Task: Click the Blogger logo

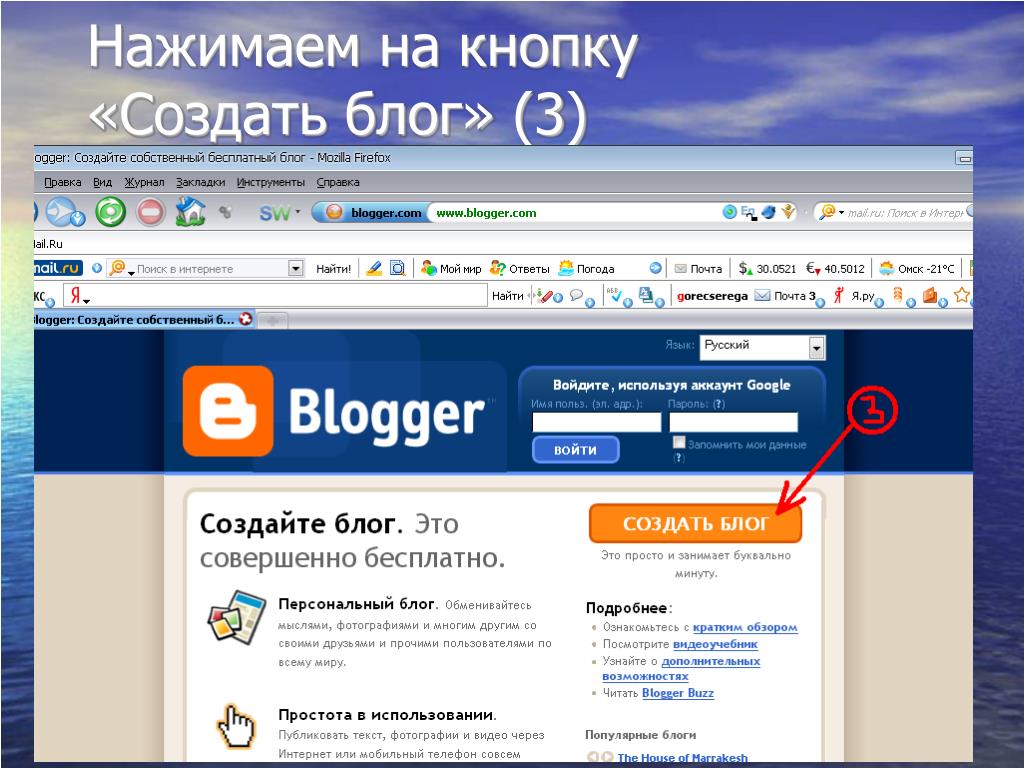Action: (334, 411)
